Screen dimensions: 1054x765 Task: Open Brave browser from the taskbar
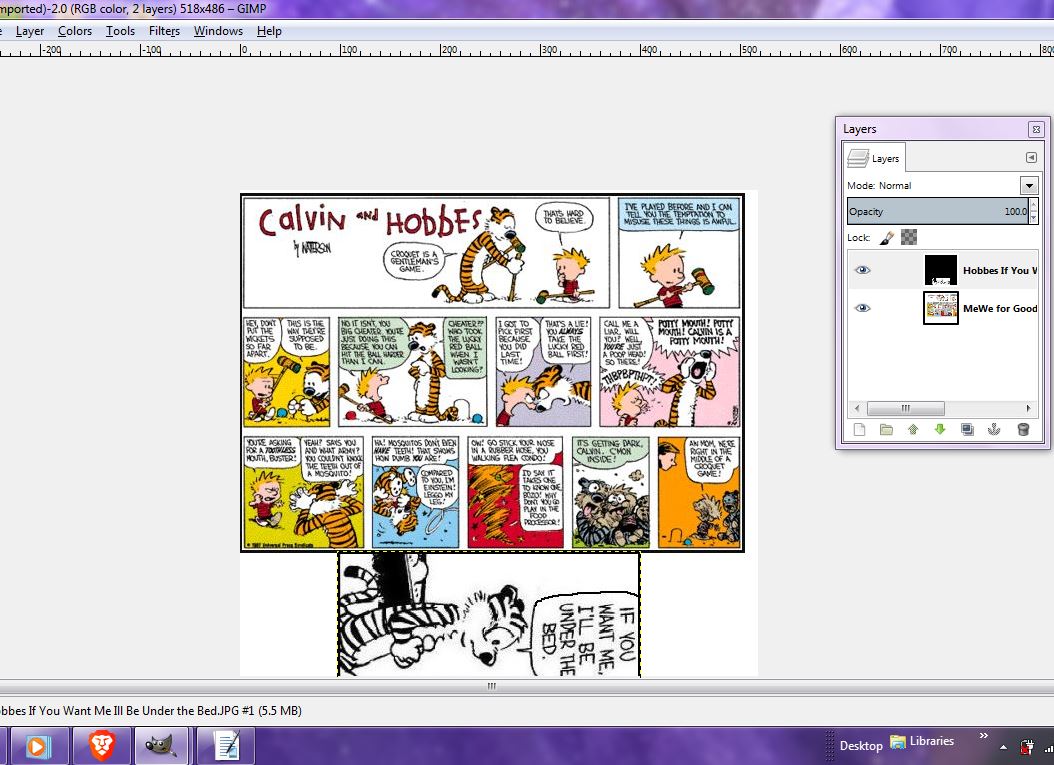(101, 745)
